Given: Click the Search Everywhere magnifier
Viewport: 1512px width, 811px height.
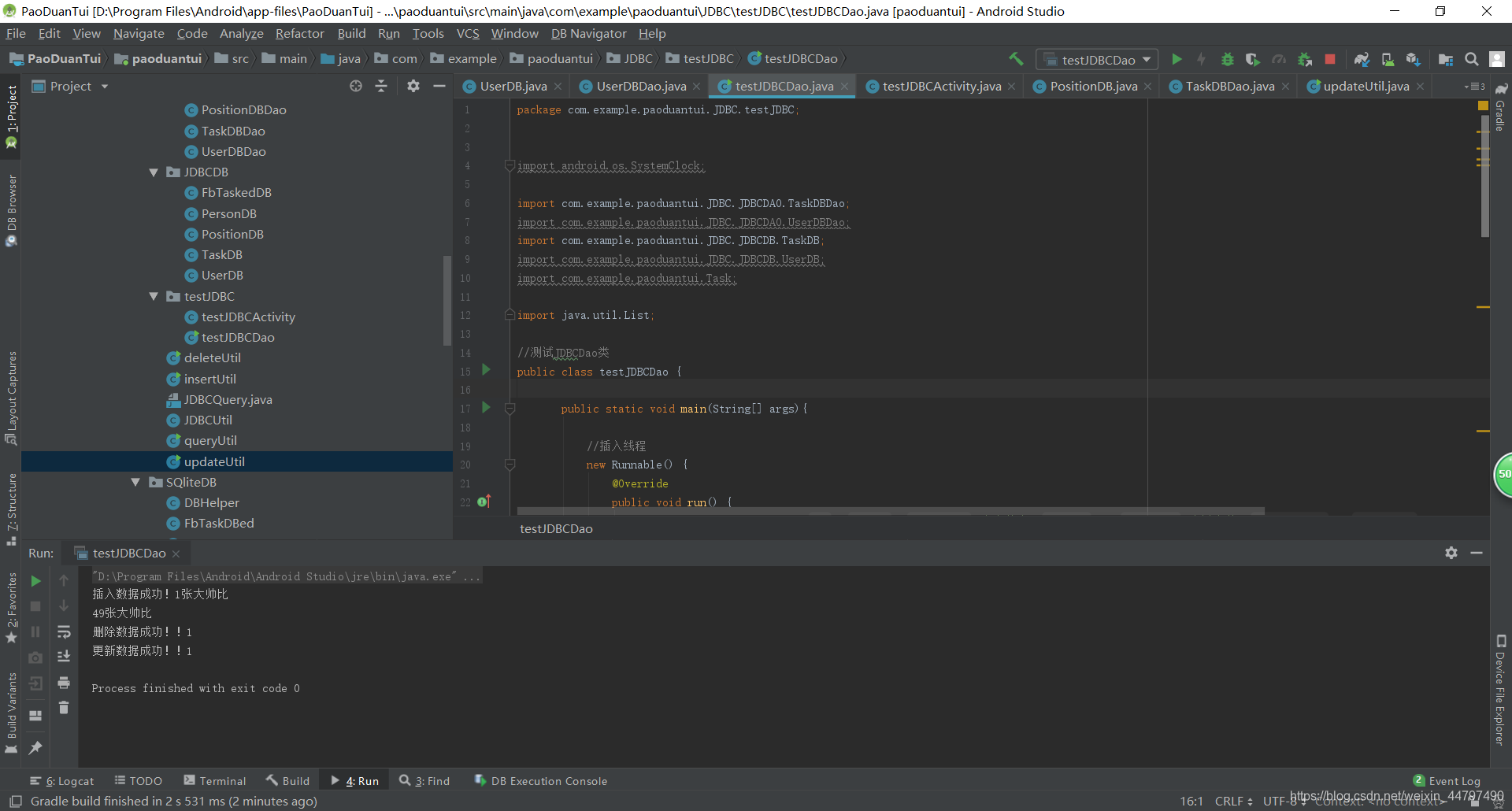Looking at the screenshot, I should [x=1471, y=59].
